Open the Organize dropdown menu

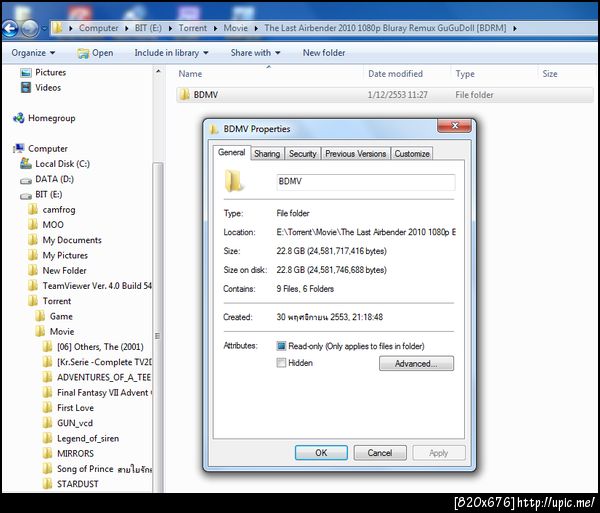tap(33, 53)
